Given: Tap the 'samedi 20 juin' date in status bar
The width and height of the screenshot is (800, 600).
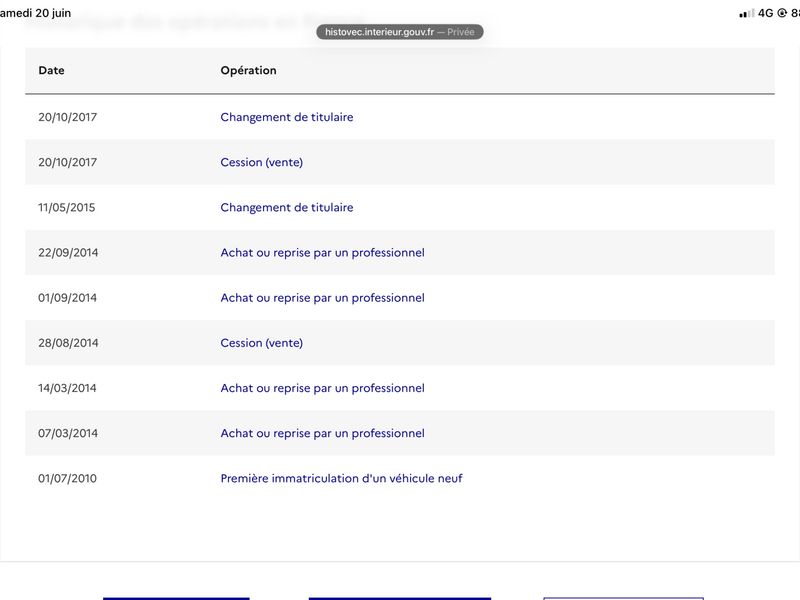Looking at the screenshot, I should click(x=35, y=13).
